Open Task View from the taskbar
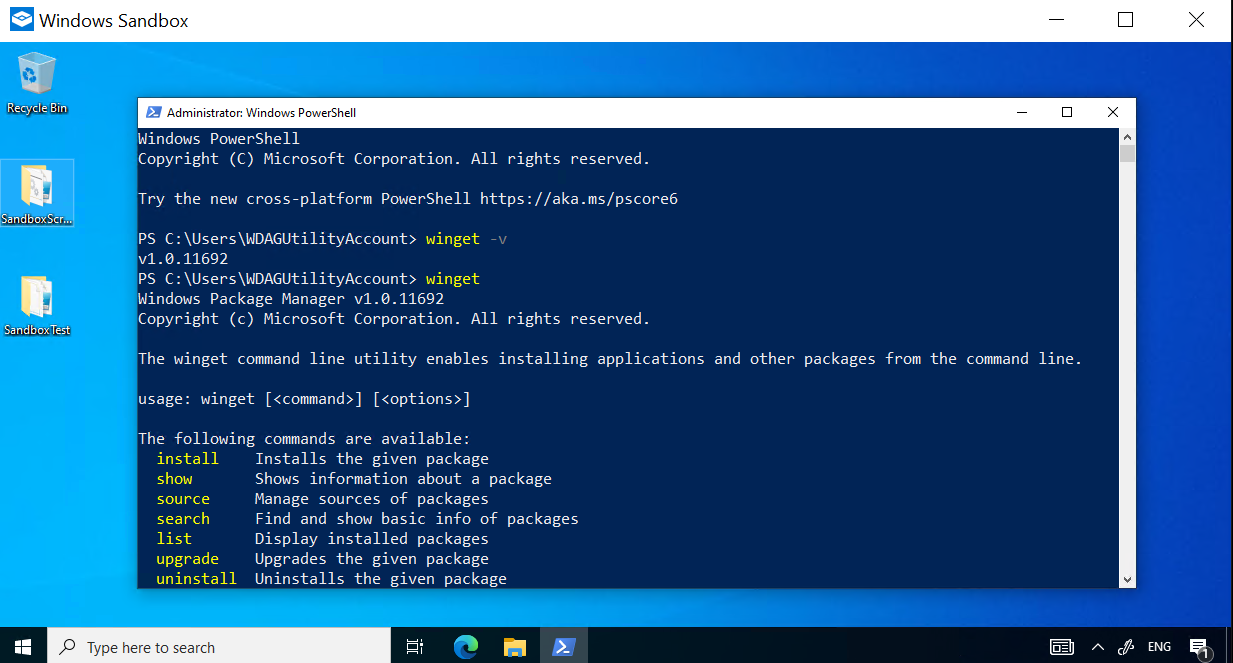The width and height of the screenshot is (1233, 663). 415,647
